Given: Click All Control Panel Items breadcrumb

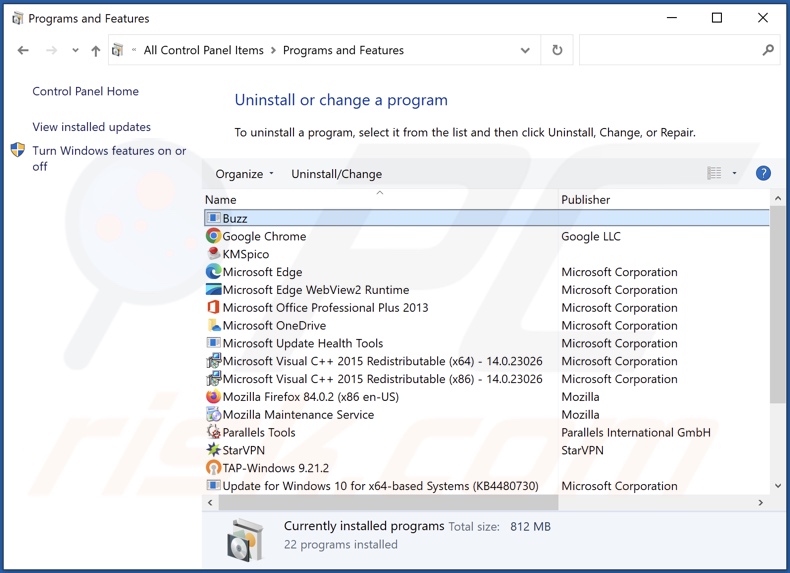Looking at the screenshot, I should [204, 50].
